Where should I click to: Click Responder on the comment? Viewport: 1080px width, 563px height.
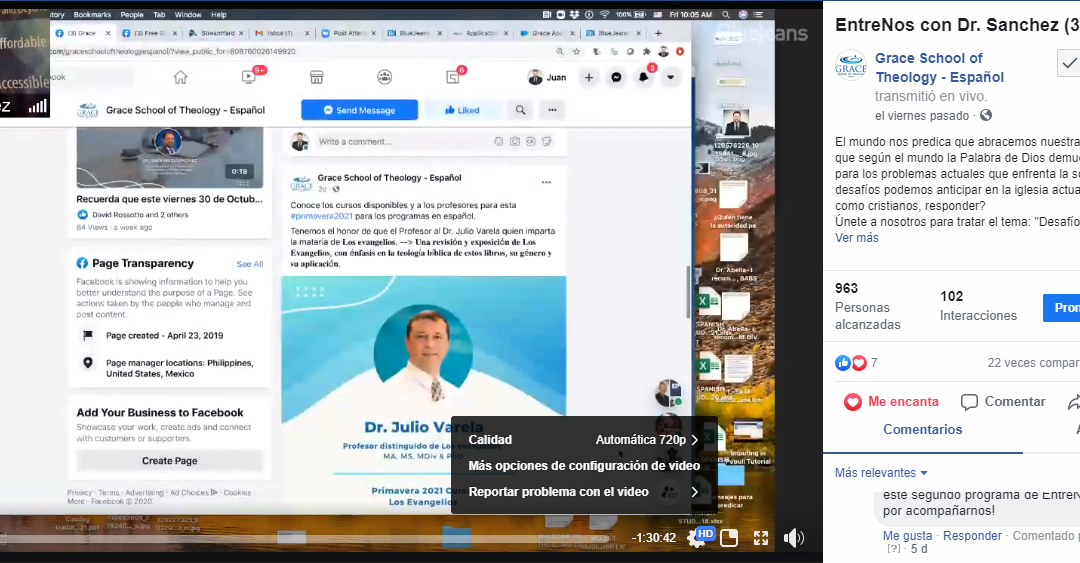(972, 535)
